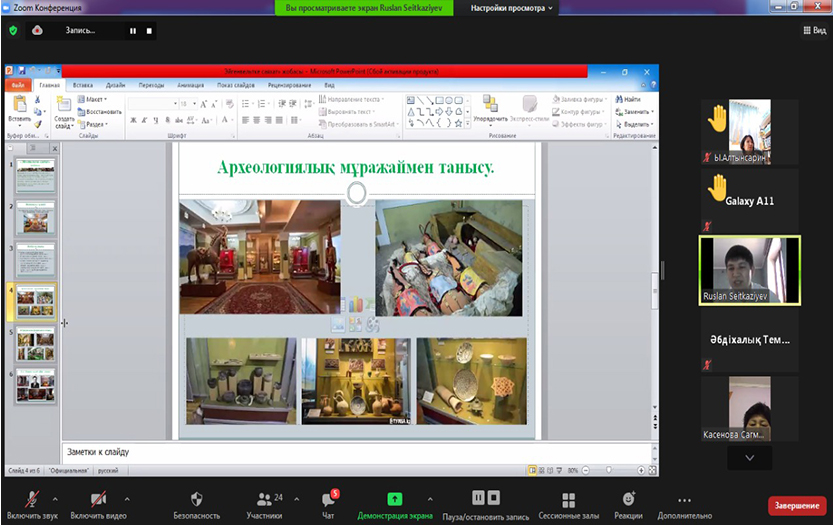The image size is (833, 525).
Task: Unmute microphone via Включить звук
Action: pyautogui.click(x=32, y=498)
